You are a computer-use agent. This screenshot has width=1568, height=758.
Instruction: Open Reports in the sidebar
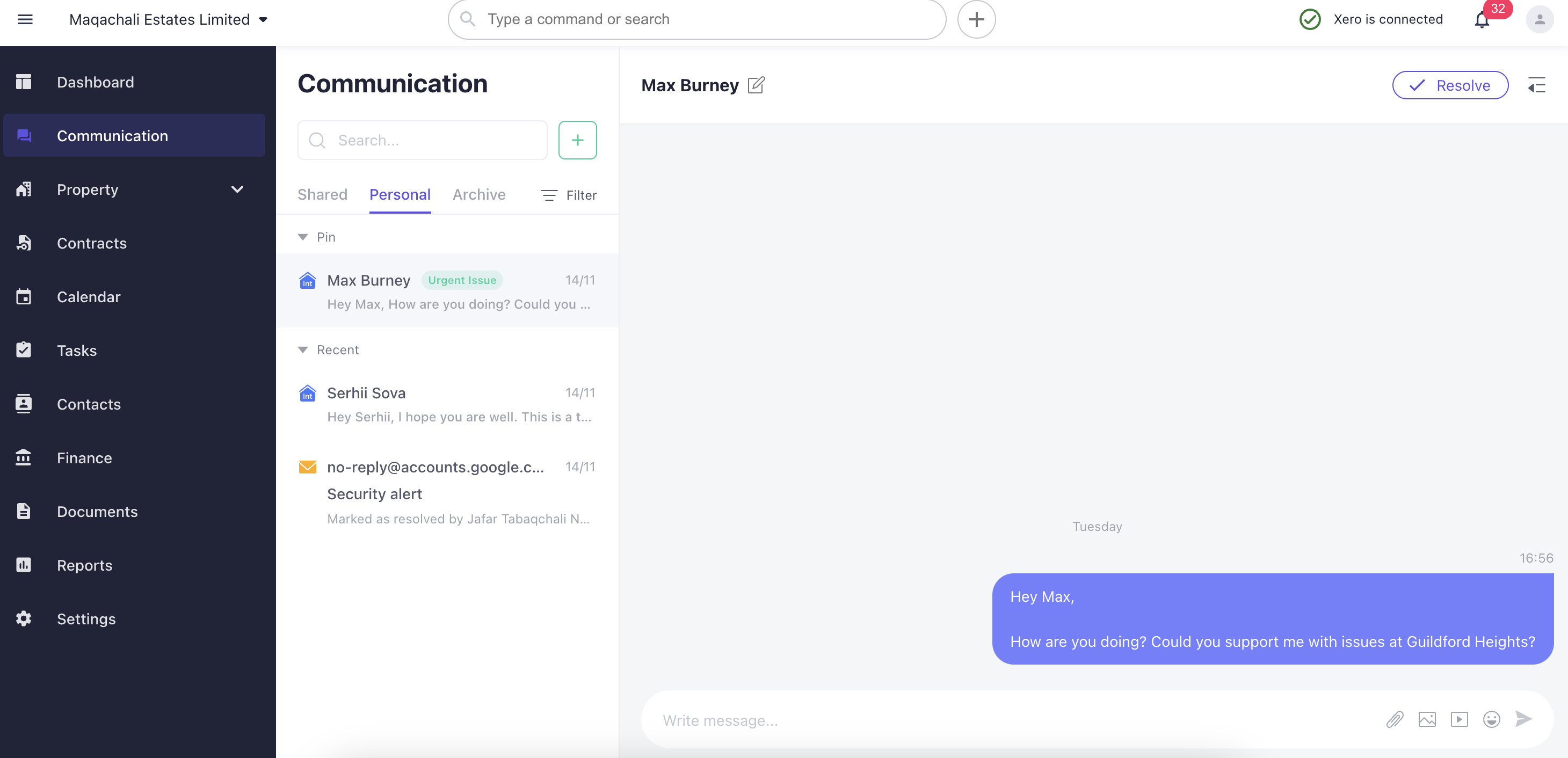tap(134, 565)
